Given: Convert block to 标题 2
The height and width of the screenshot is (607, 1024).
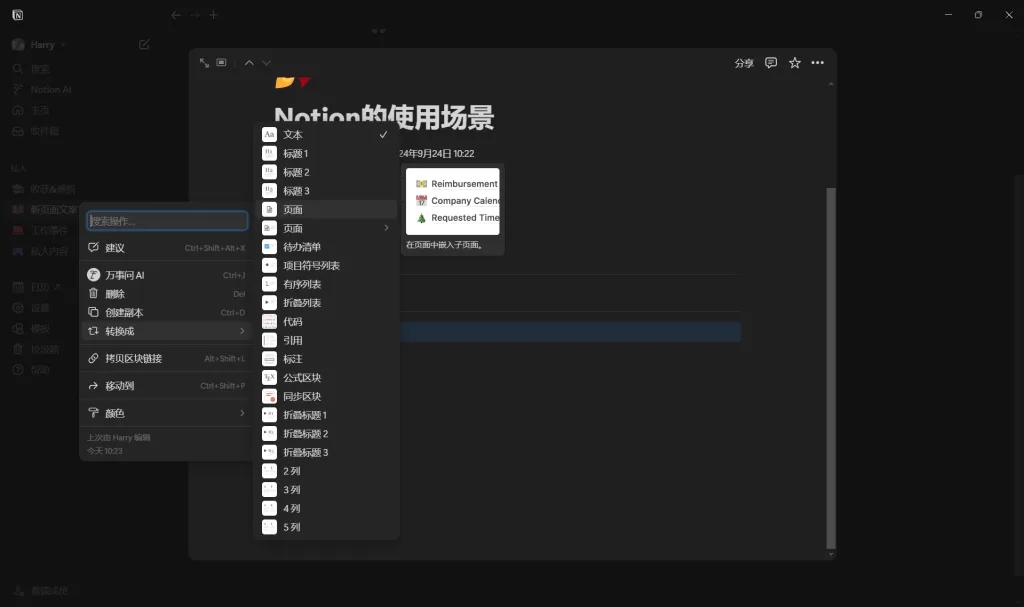Looking at the screenshot, I should (x=325, y=172).
